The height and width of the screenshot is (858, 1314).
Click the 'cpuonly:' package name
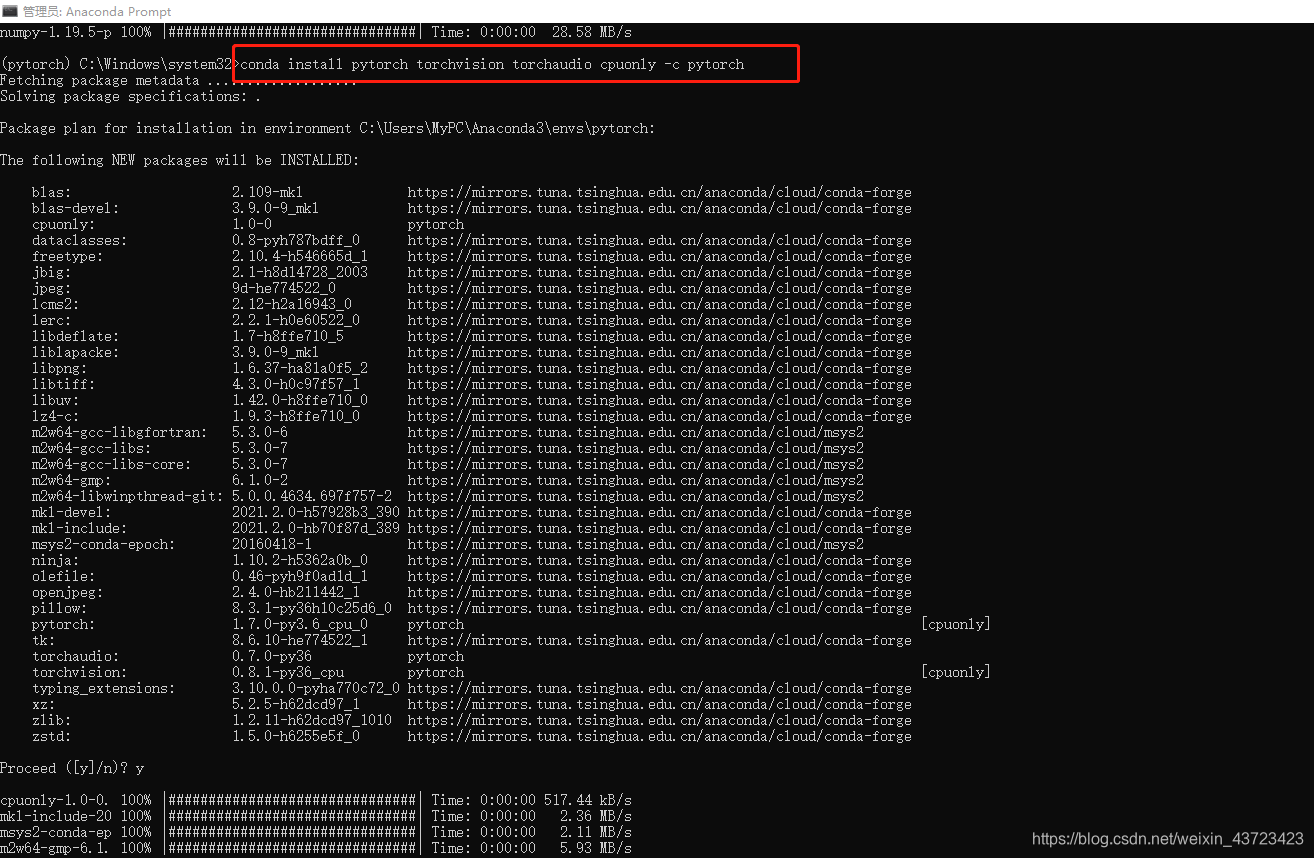[x=64, y=224]
